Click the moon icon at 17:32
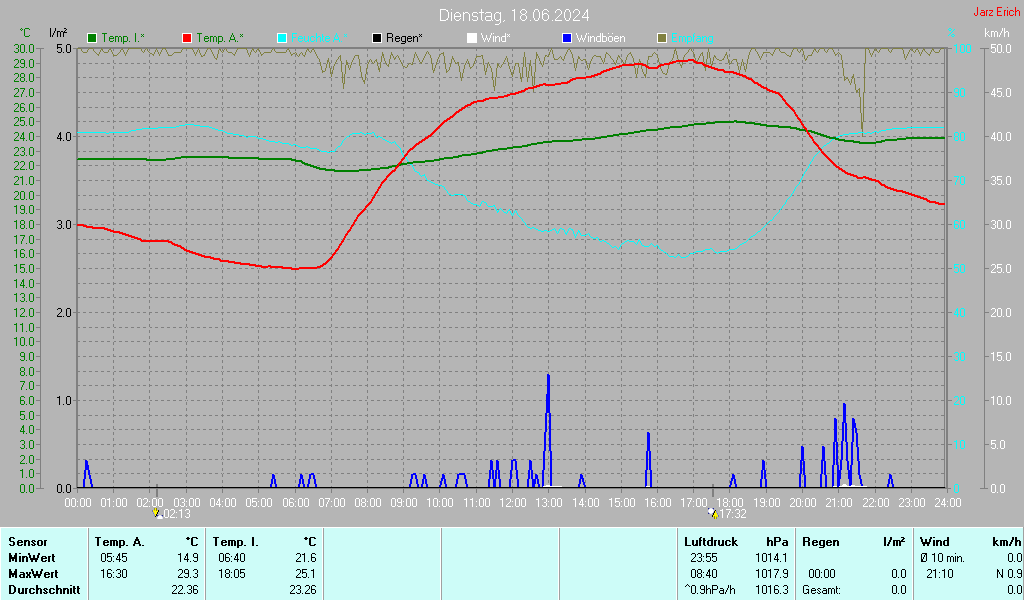Viewport: 1024px width, 600px height. click(713, 513)
